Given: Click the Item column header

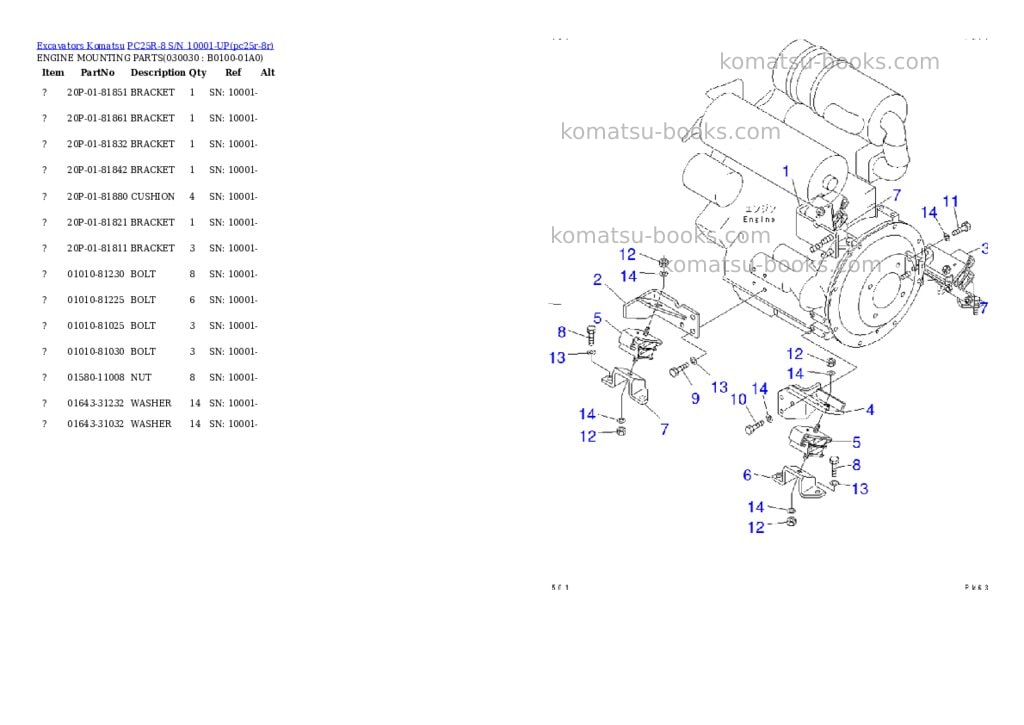Looking at the screenshot, I should (x=53, y=72).
